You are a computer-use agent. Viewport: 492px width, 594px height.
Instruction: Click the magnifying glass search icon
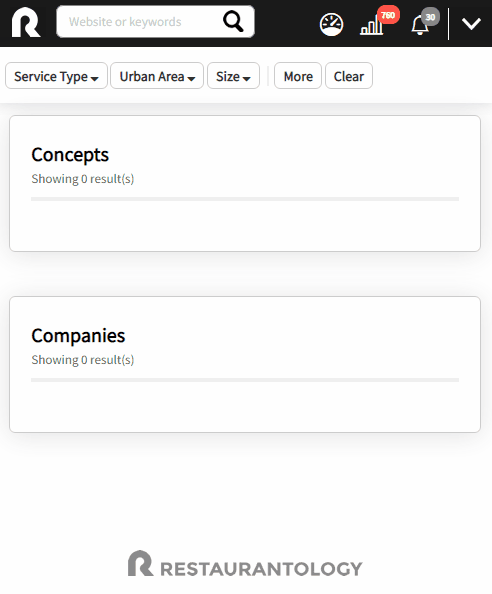pyautogui.click(x=233, y=22)
